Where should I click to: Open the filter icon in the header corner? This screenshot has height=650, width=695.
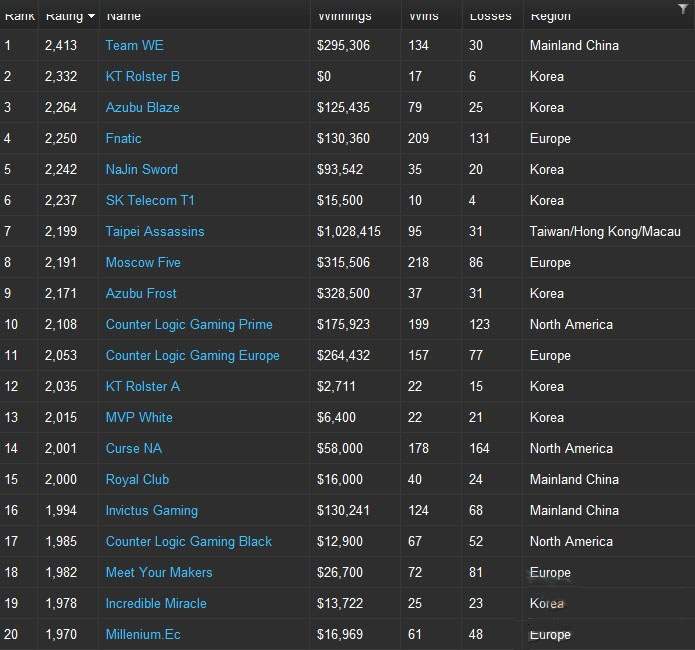(683, 9)
